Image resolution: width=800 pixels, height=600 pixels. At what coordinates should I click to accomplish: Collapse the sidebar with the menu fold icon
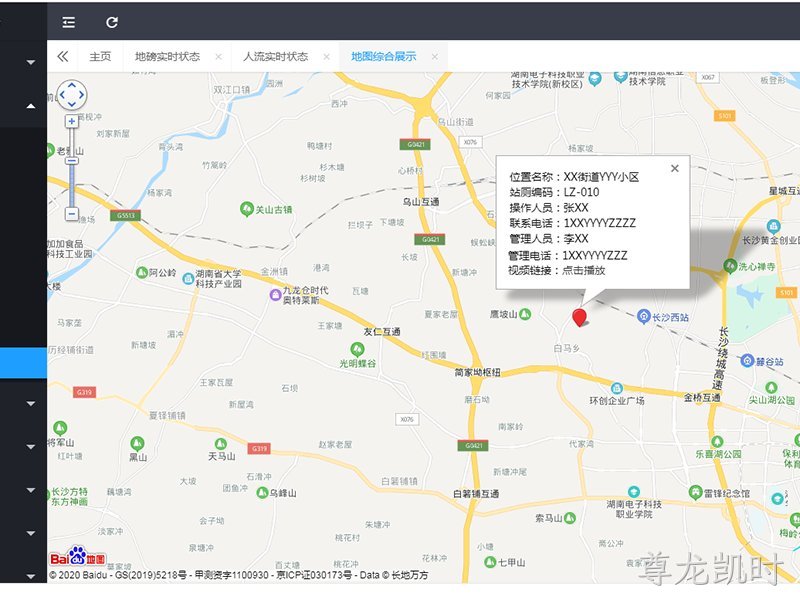[68, 22]
